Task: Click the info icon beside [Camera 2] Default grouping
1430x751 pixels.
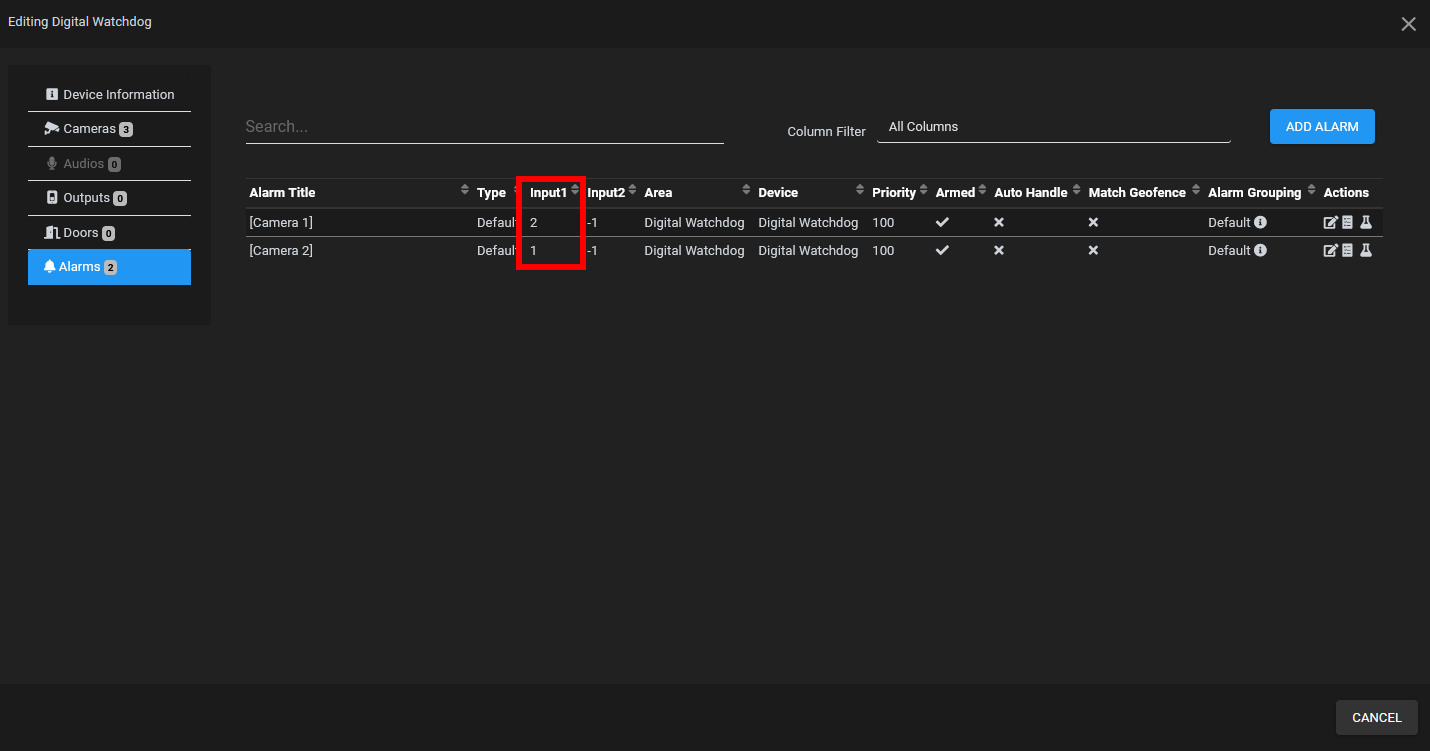Action: (1261, 250)
